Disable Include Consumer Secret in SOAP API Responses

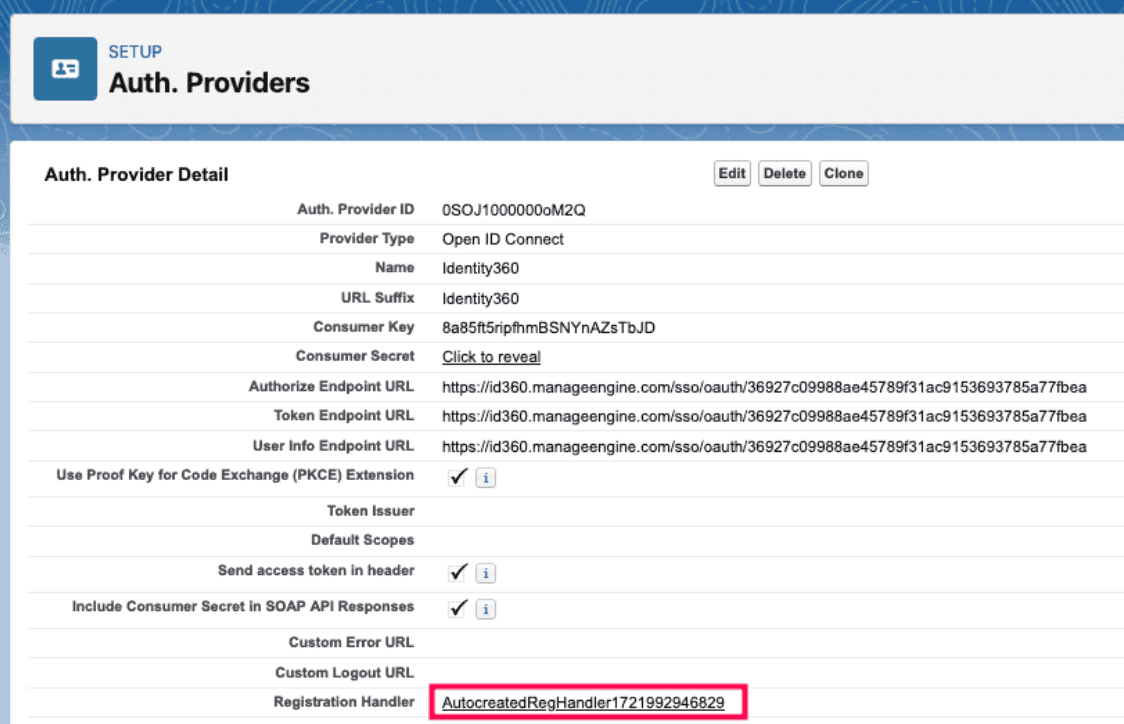click(458, 608)
